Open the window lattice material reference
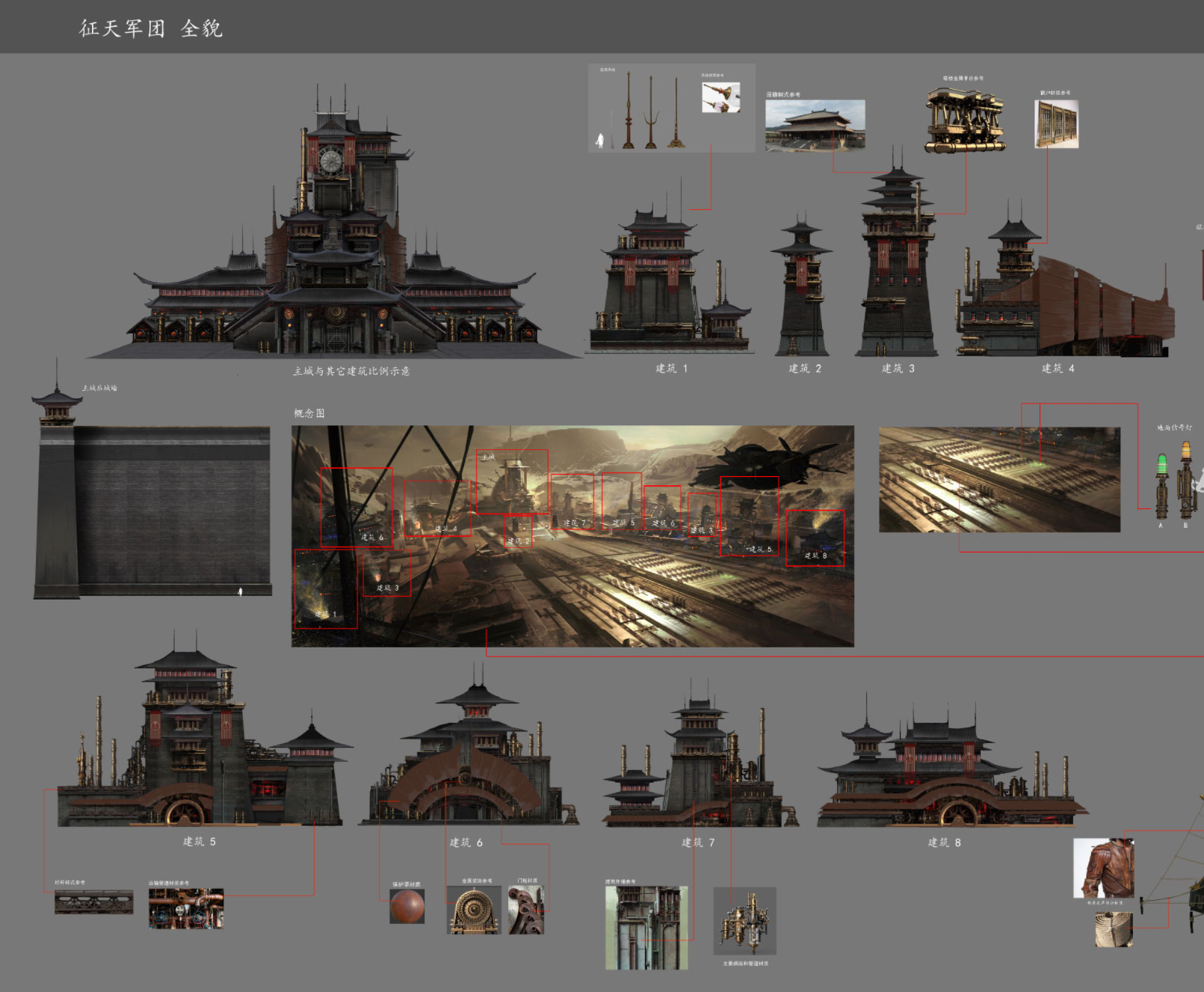Image resolution: width=1204 pixels, height=992 pixels. click(1056, 123)
